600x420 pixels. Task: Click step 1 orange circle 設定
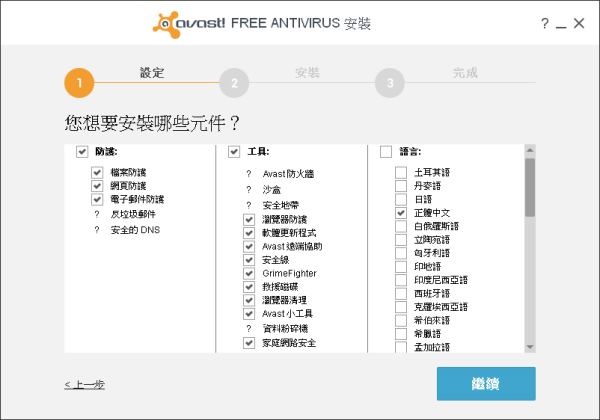click(x=79, y=83)
